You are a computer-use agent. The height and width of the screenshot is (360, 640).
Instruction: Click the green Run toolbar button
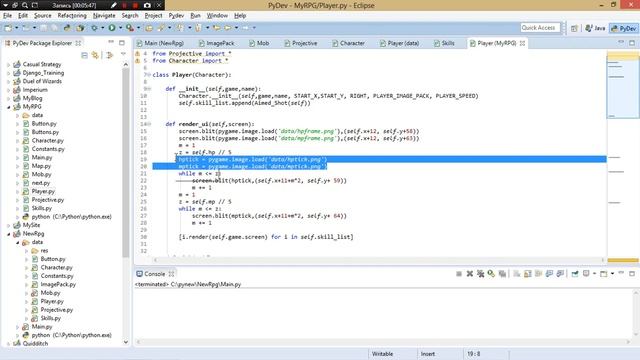[111, 28]
